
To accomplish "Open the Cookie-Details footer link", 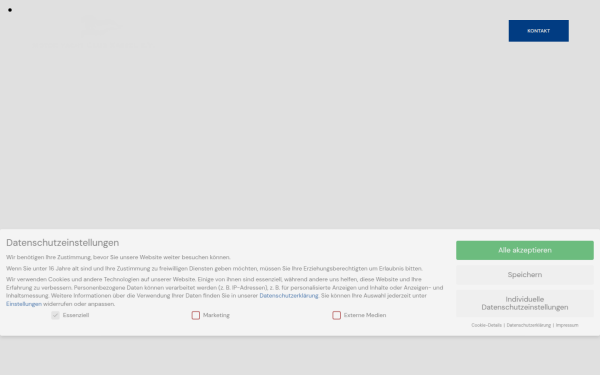I will (x=486, y=325).
